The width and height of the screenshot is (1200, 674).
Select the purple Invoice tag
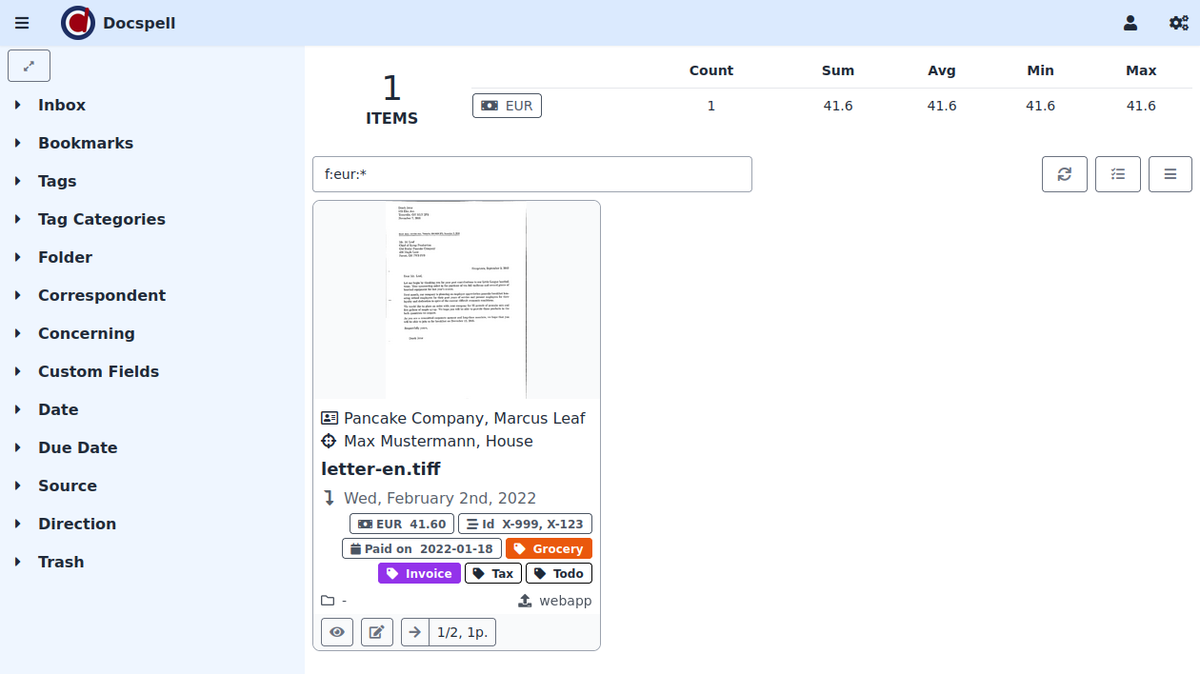coord(419,573)
